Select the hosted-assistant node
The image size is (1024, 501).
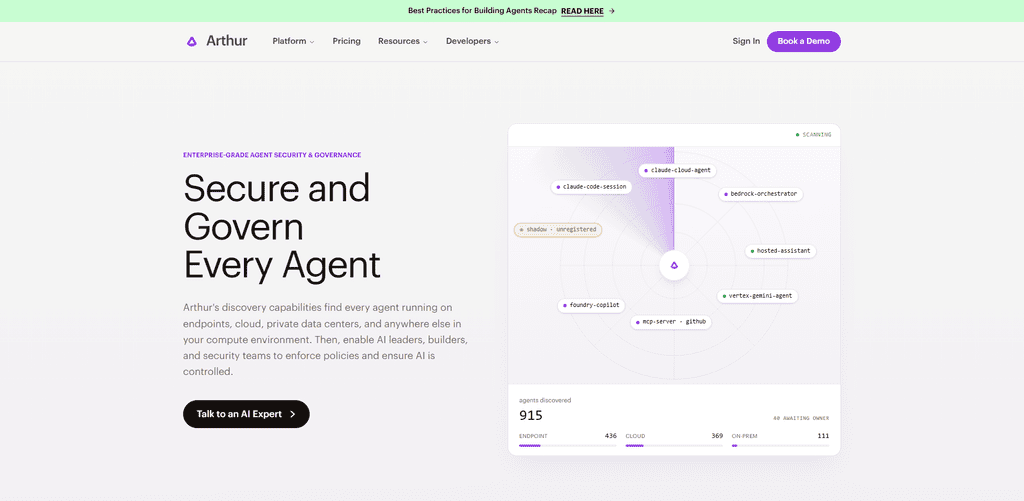[x=780, y=251]
